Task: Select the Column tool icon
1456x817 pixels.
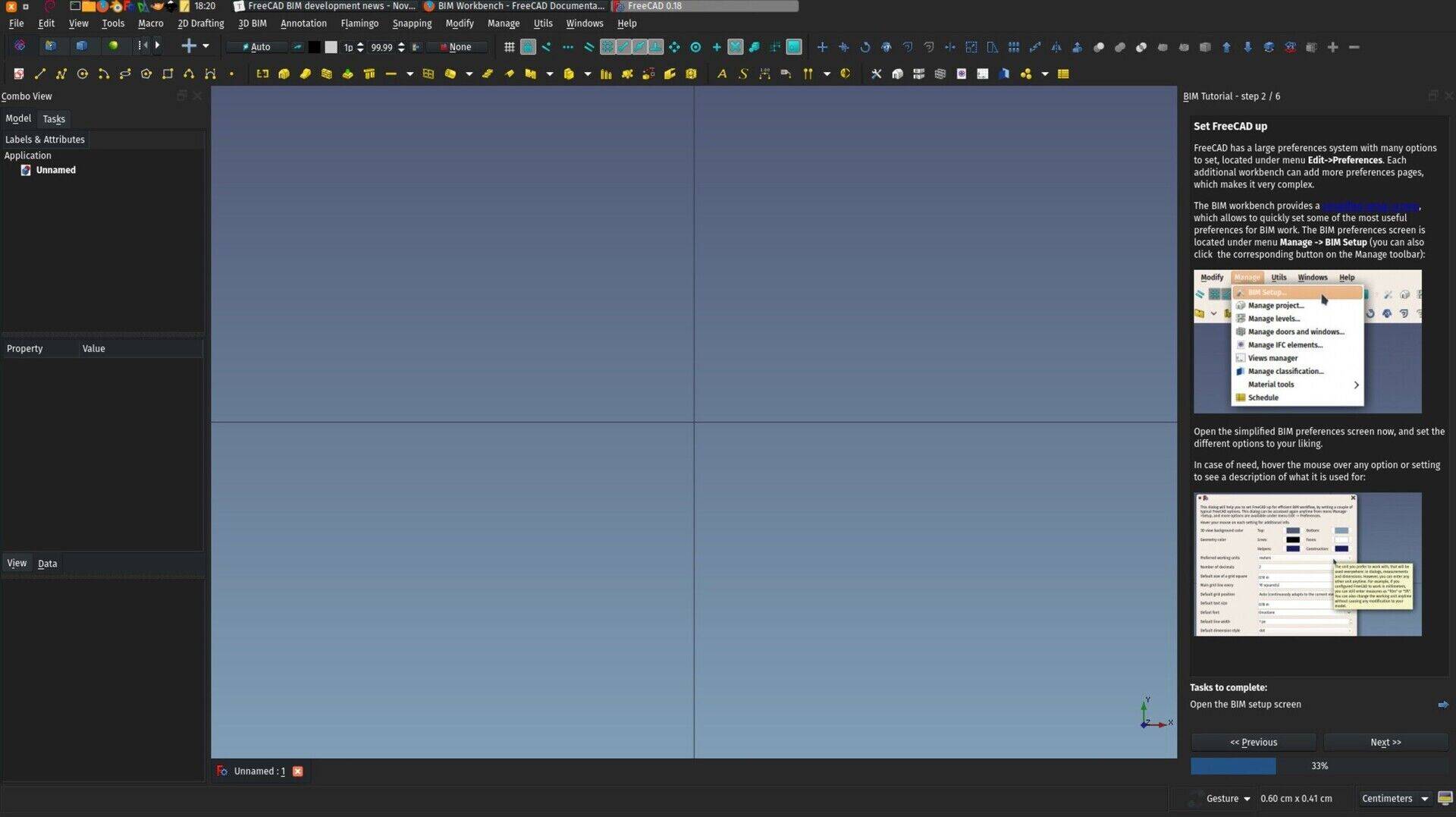Action: tap(369, 74)
